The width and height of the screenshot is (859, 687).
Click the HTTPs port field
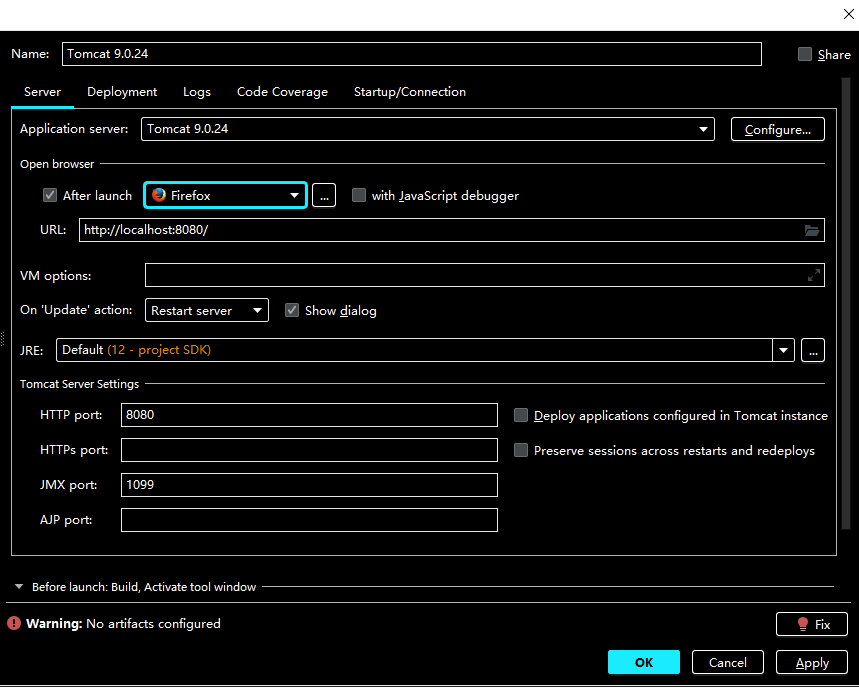pos(310,450)
